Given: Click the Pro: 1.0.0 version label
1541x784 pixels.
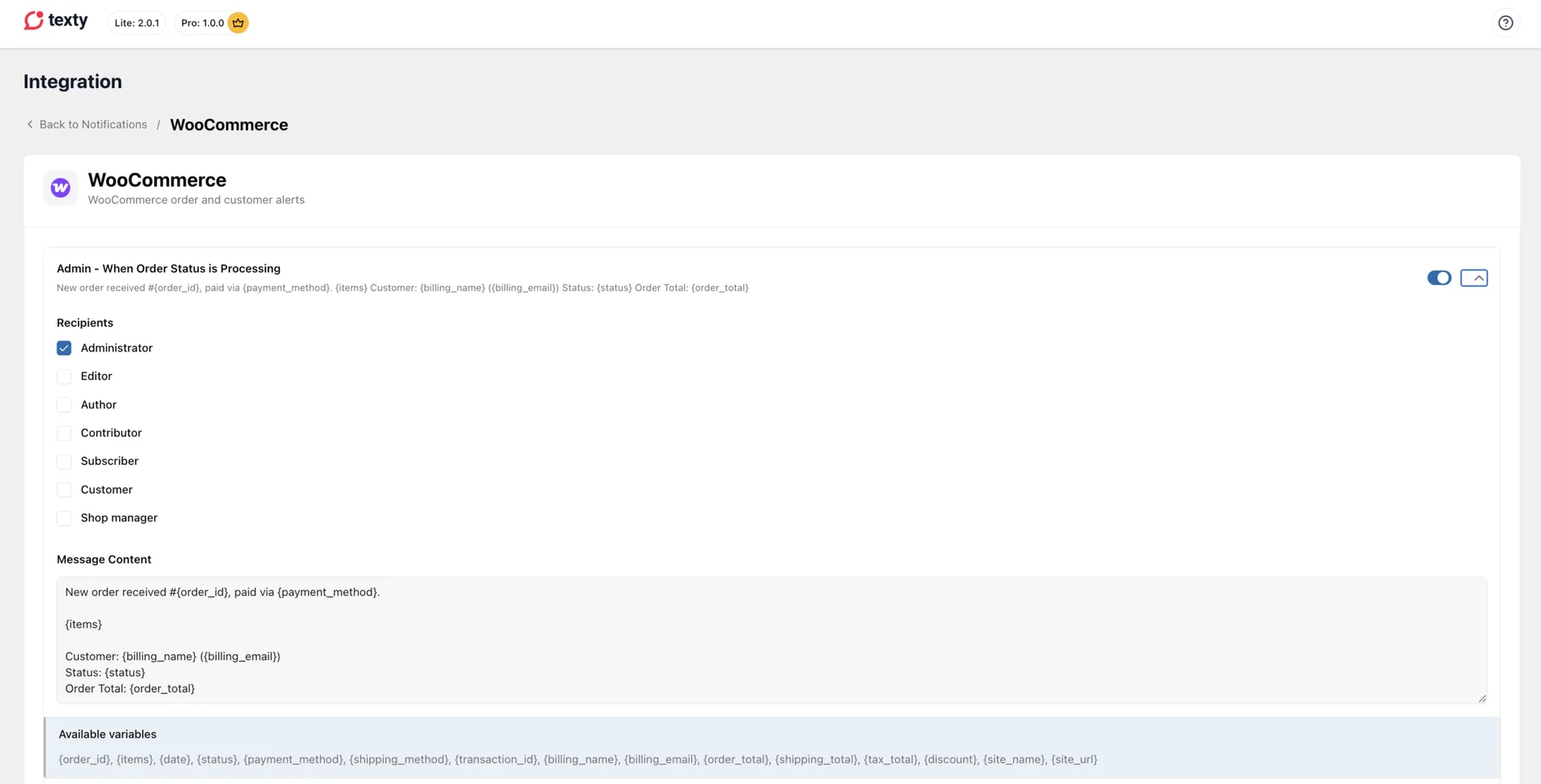Looking at the screenshot, I should tap(202, 22).
